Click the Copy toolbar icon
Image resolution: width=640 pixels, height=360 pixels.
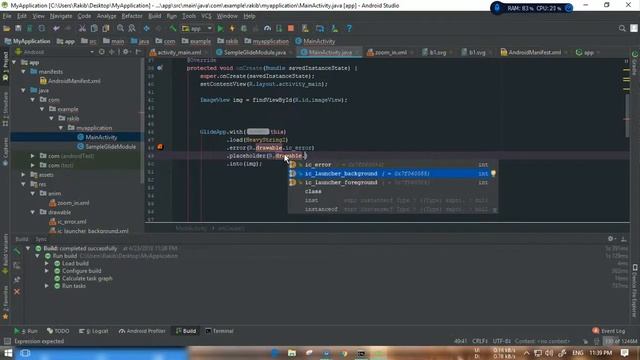coord(94,29)
